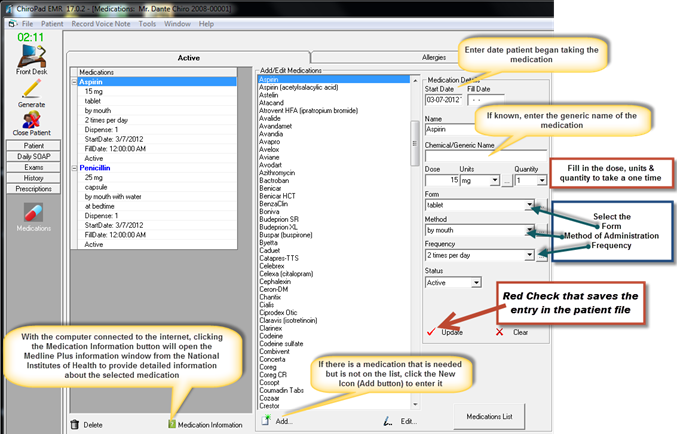Viewport: 677px width, 434px height.
Task: Click the Dose field
Action: coord(442,180)
